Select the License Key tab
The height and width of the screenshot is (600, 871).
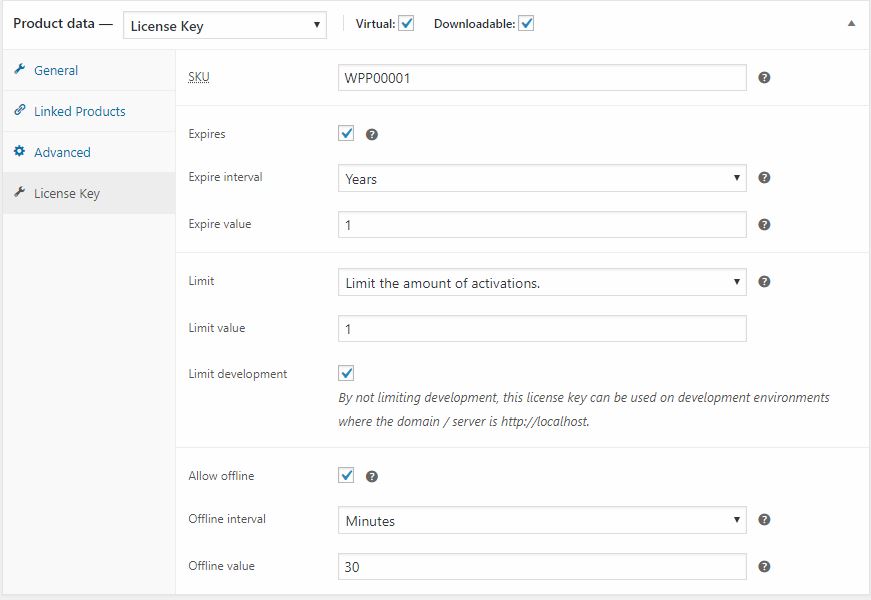(x=89, y=193)
